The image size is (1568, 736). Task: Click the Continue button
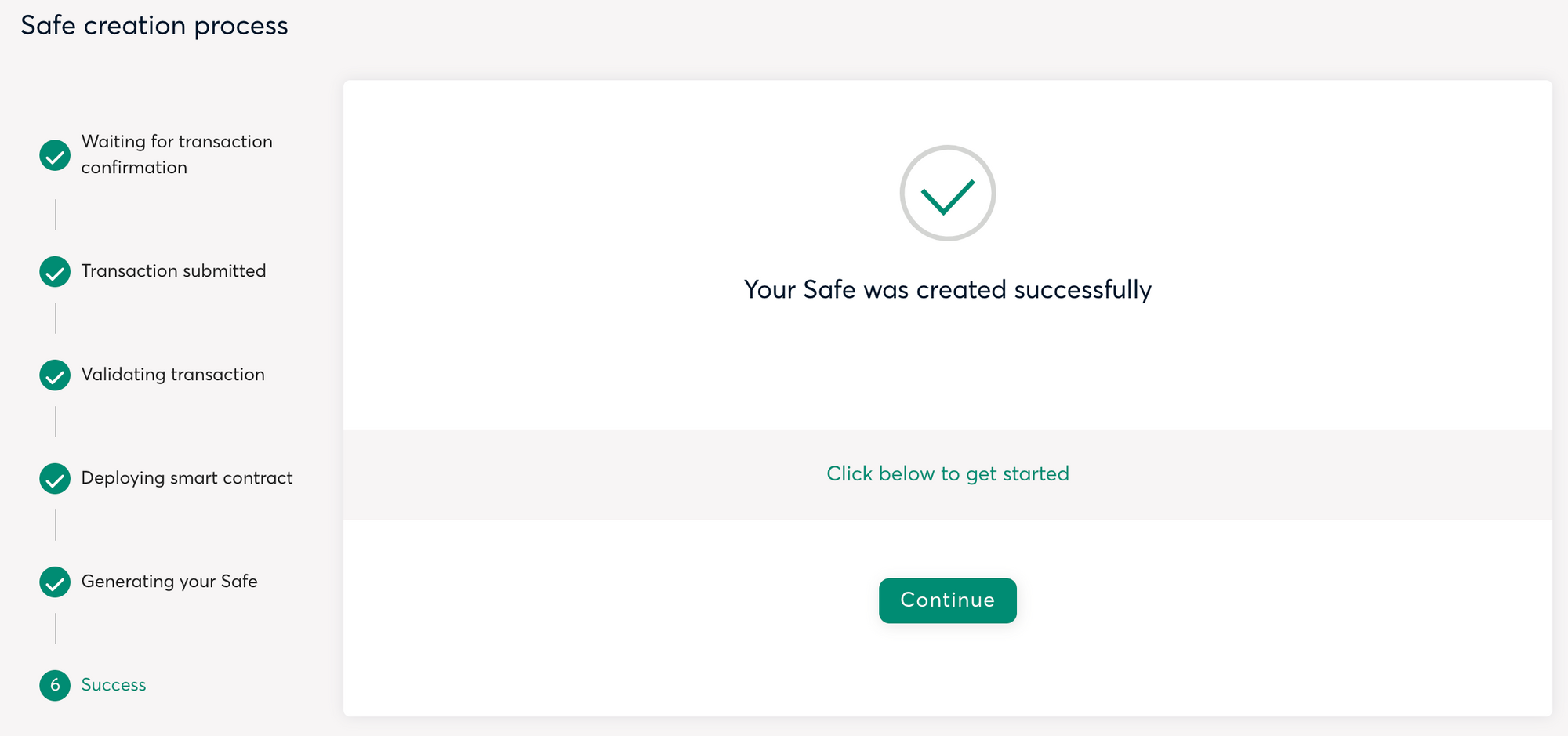coord(947,600)
